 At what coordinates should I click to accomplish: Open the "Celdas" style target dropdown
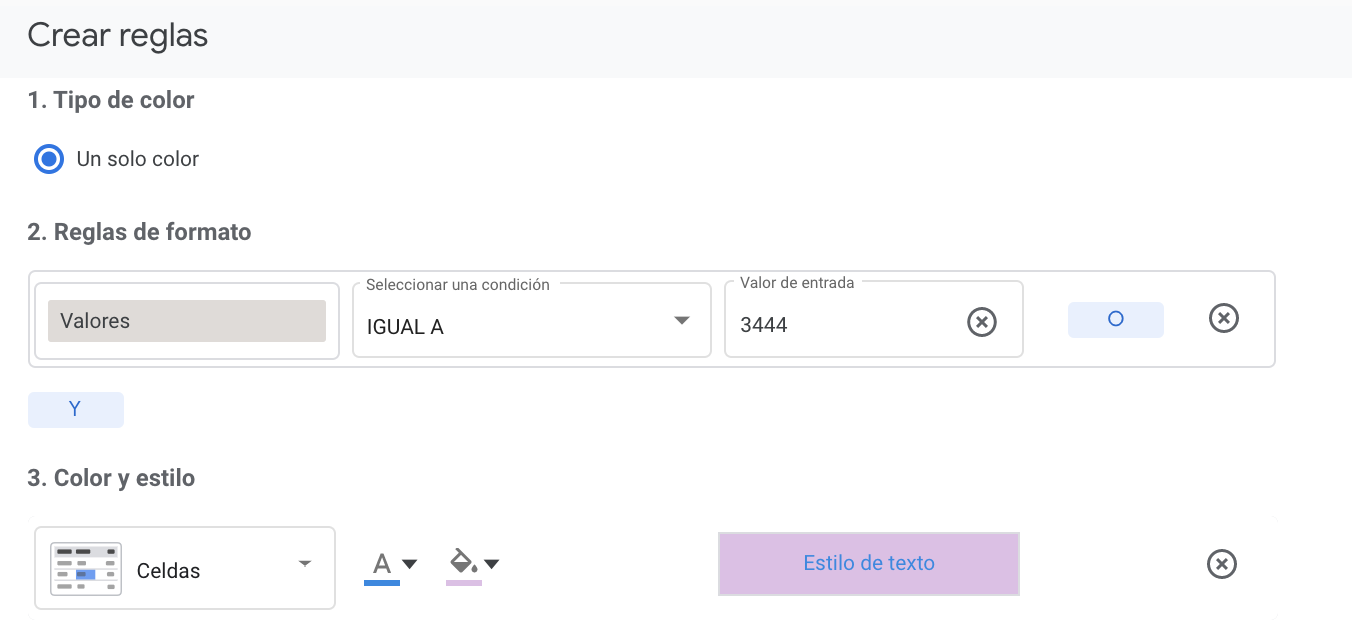[x=185, y=569]
